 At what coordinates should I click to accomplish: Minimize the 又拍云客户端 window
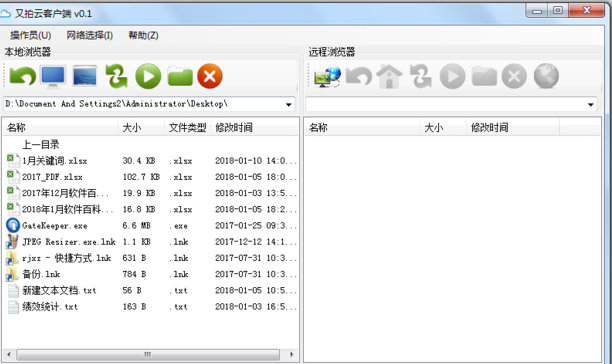(537, 11)
